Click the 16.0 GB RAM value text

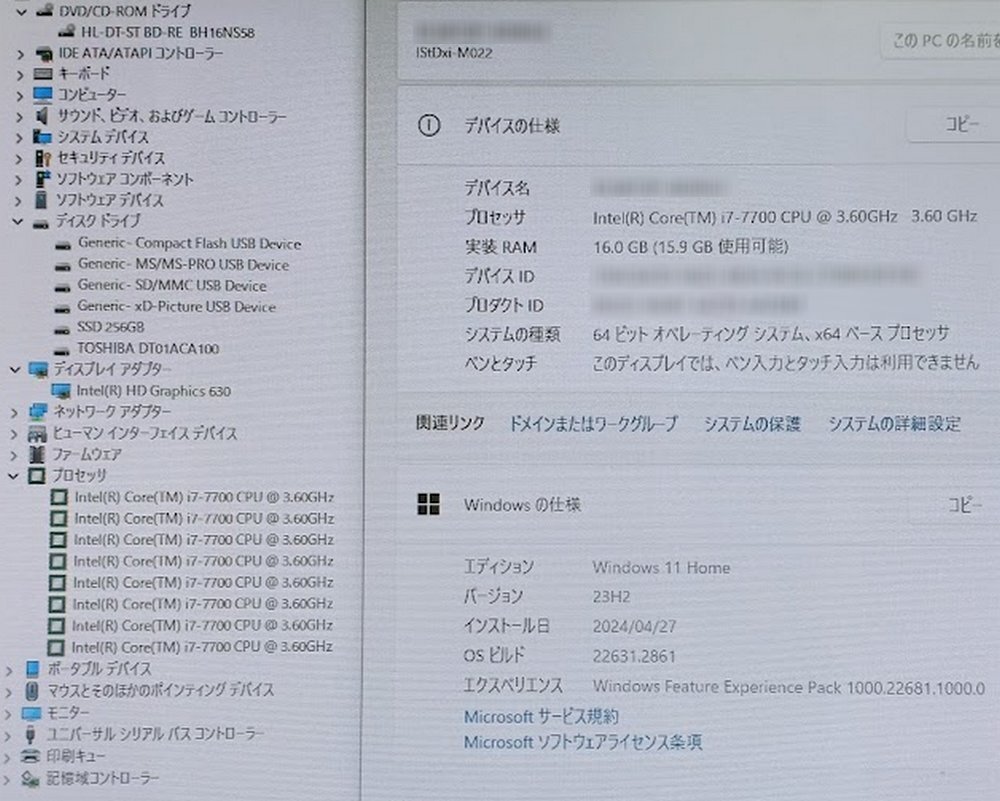691,247
